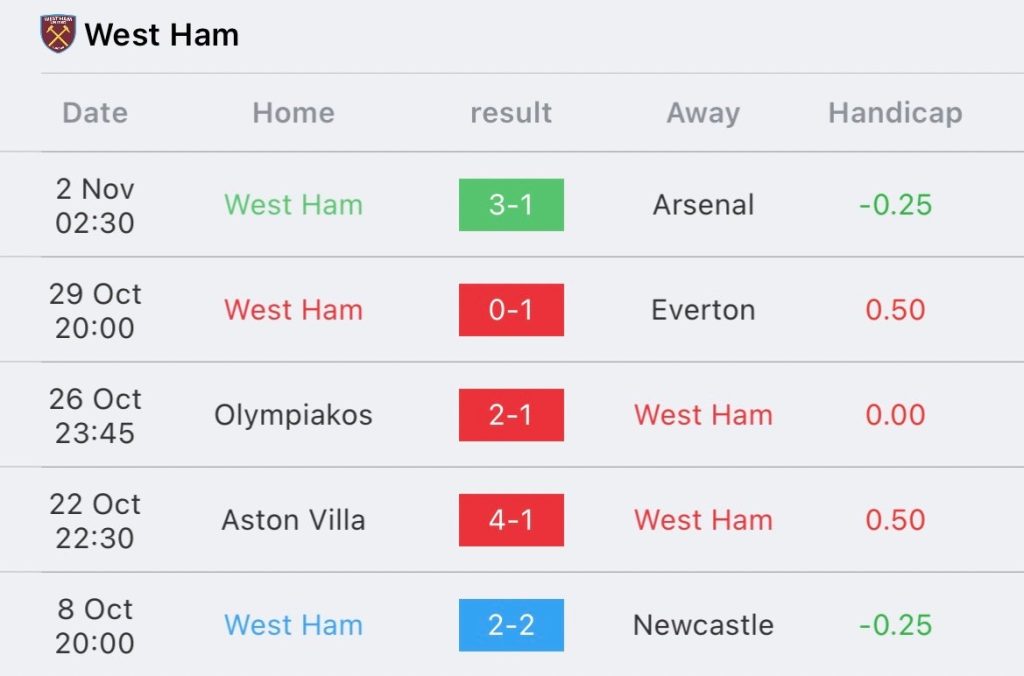Screen dimensions: 1024x676
Task: Open the green 3-1 result badge
Action: pyautogui.click(x=511, y=205)
